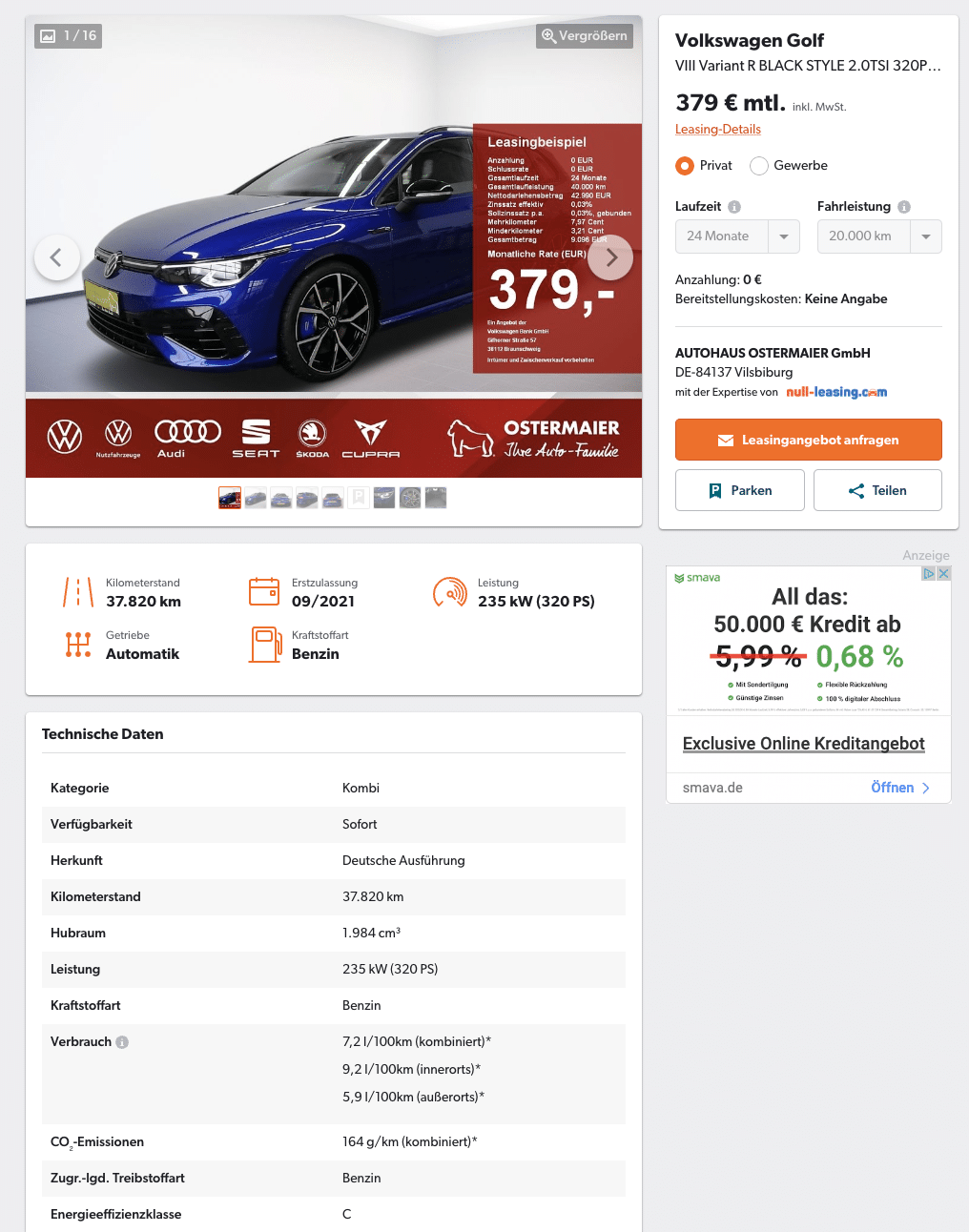Viewport: 969px width, 1232px height.
Task: Open the Leasing-Details link
Action: click(718, 130)
